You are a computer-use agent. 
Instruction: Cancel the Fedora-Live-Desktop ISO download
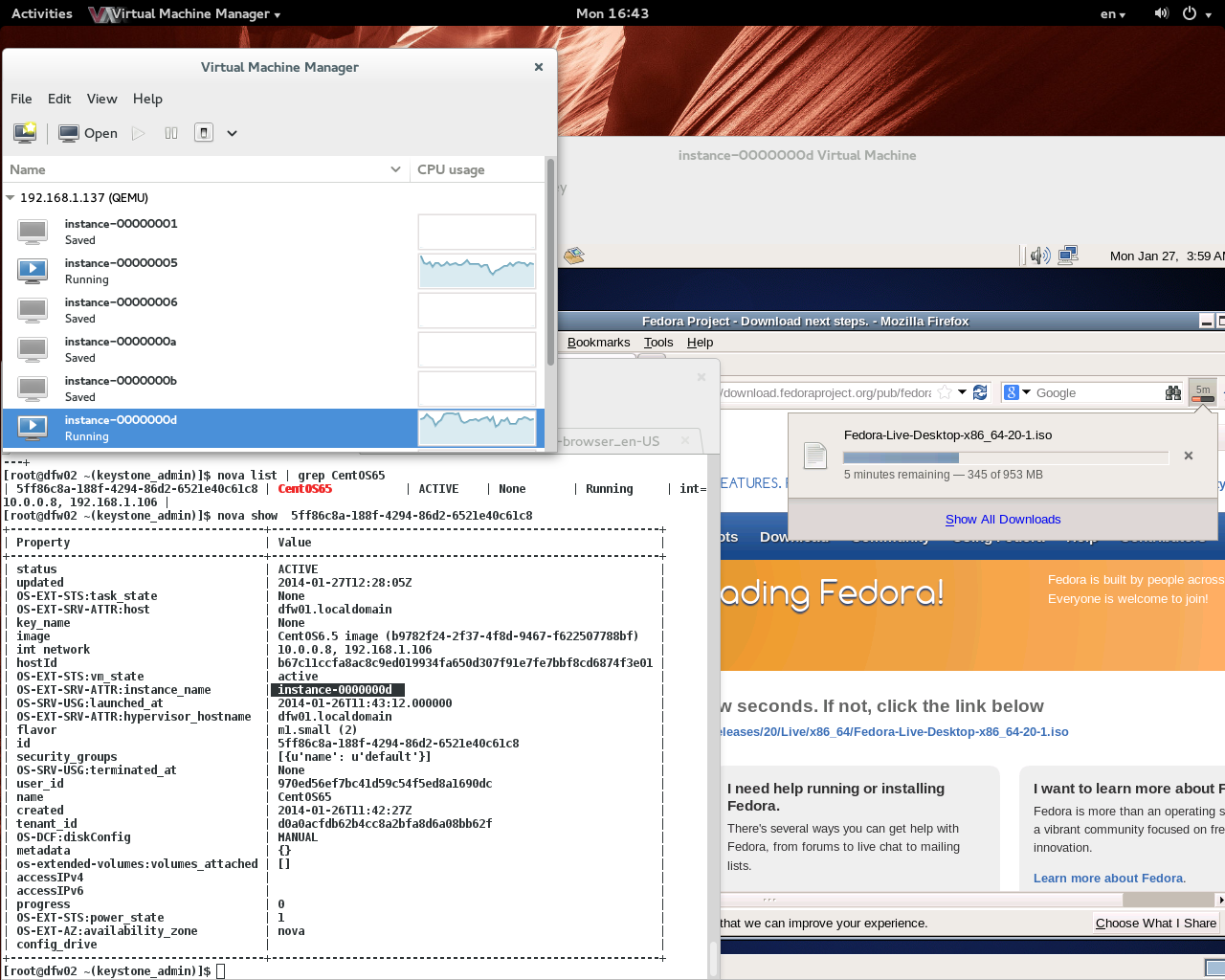point(1189,456)
